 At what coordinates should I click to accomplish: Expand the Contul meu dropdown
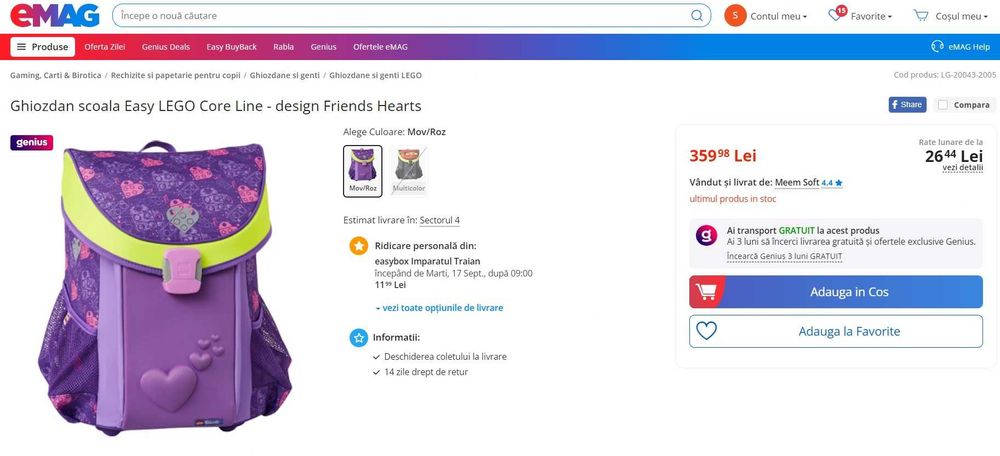(779, 16)
